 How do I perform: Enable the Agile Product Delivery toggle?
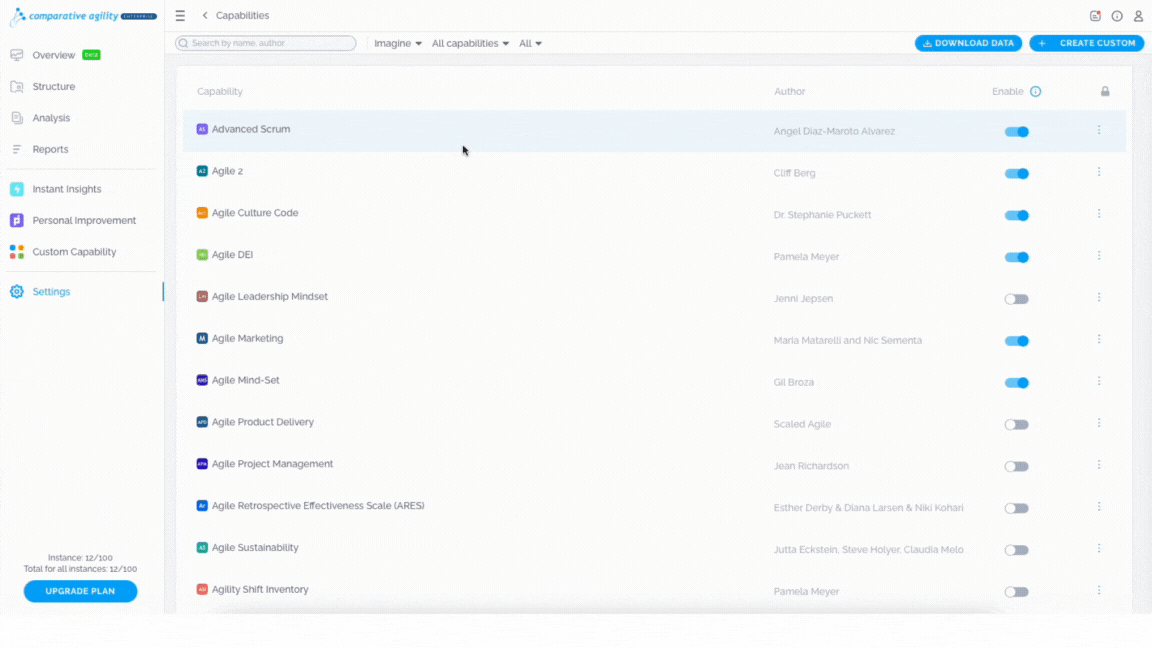(x=1017, y=425)
